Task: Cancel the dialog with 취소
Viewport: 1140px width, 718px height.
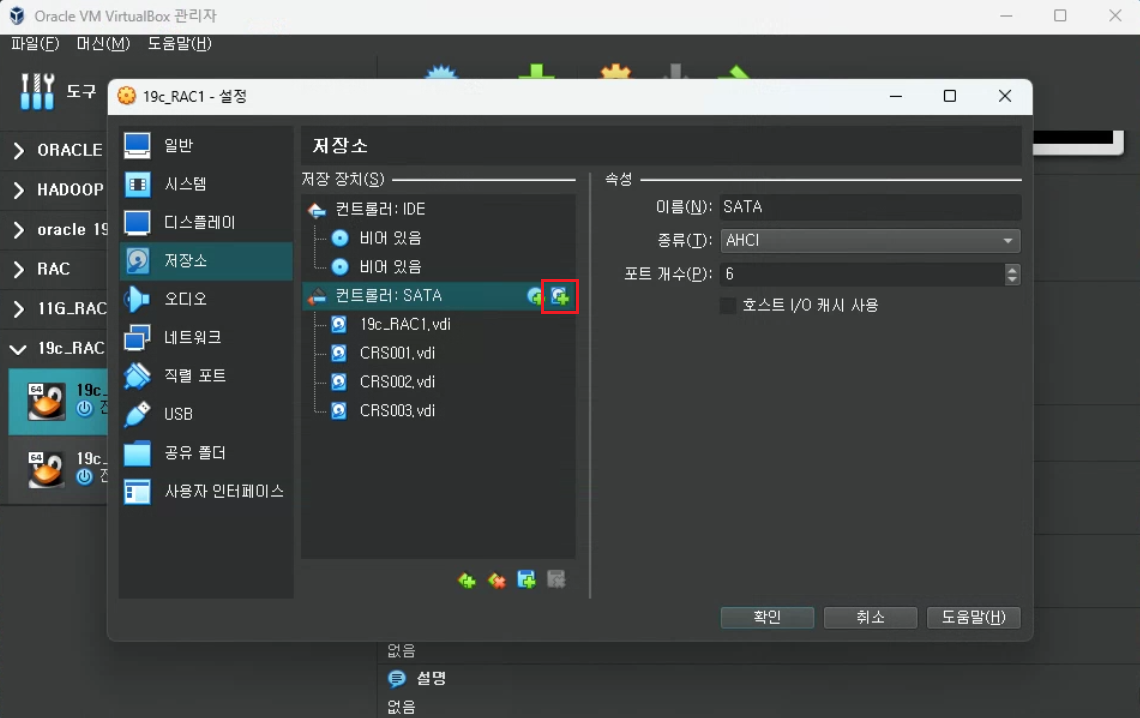Action: click(870, 617)
